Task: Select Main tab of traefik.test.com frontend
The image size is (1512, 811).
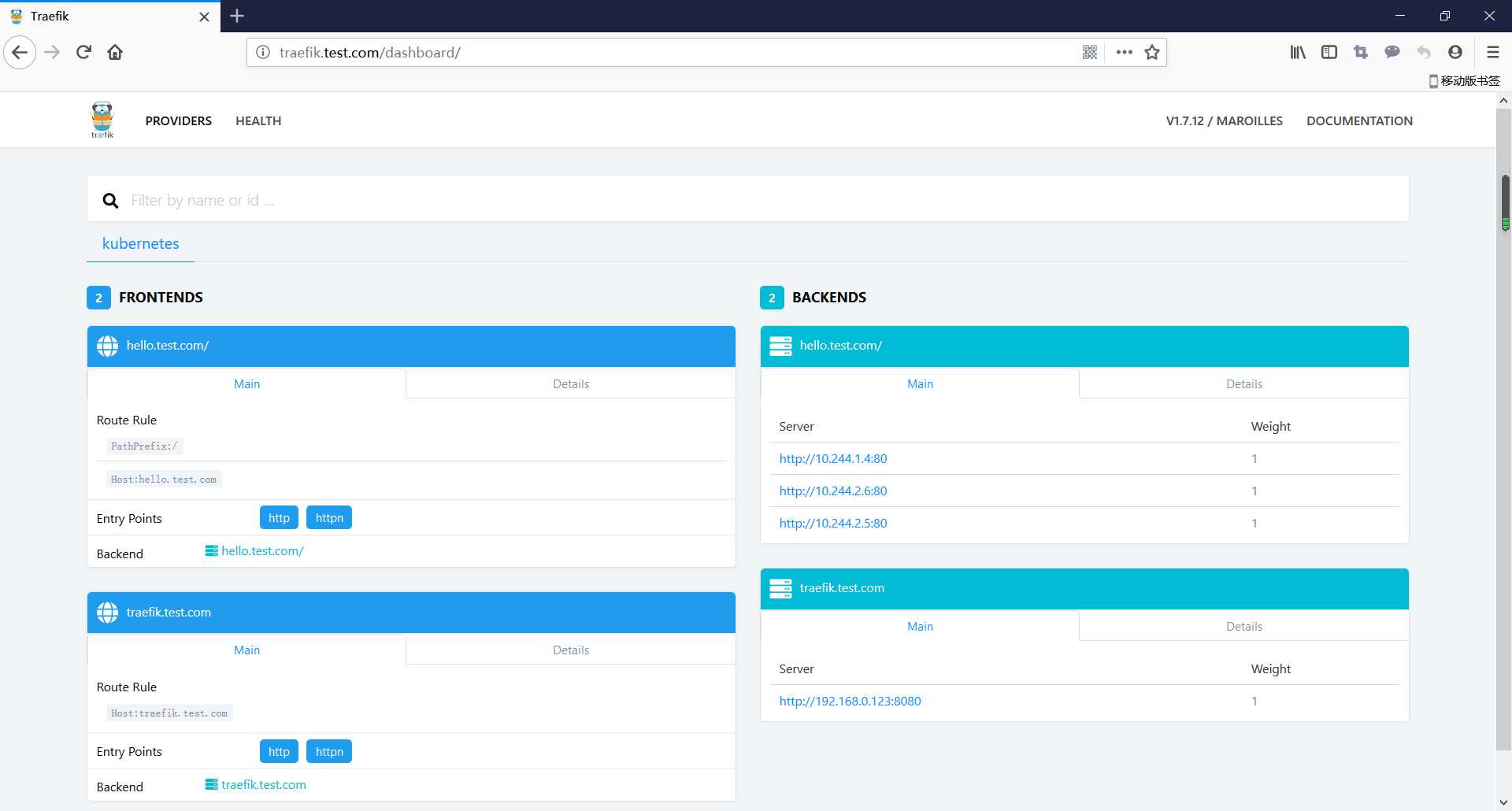Action: (x=246, y=650)
